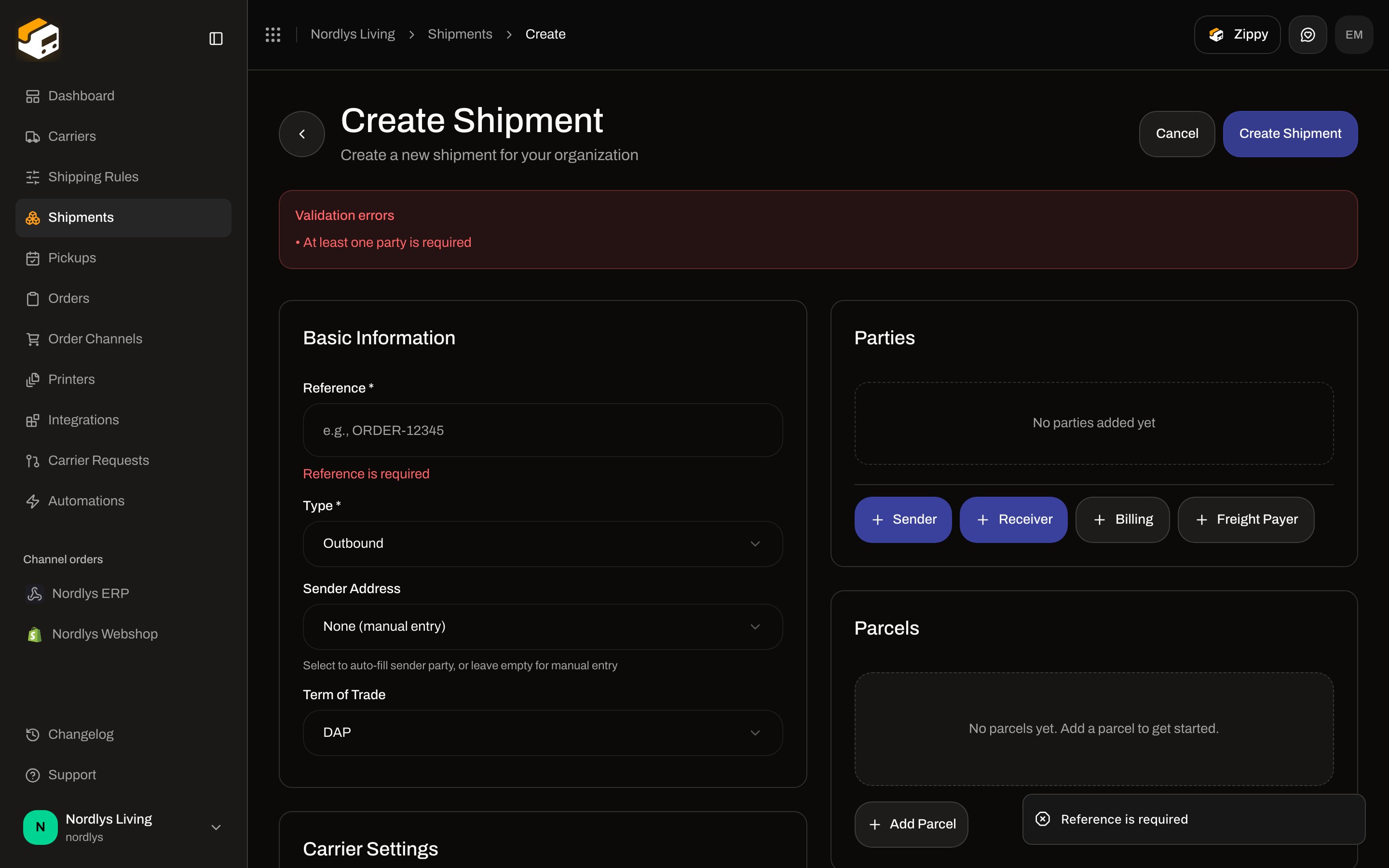Click the Pickups calendar icon
1389x868 pixels.
coord(33,258)
